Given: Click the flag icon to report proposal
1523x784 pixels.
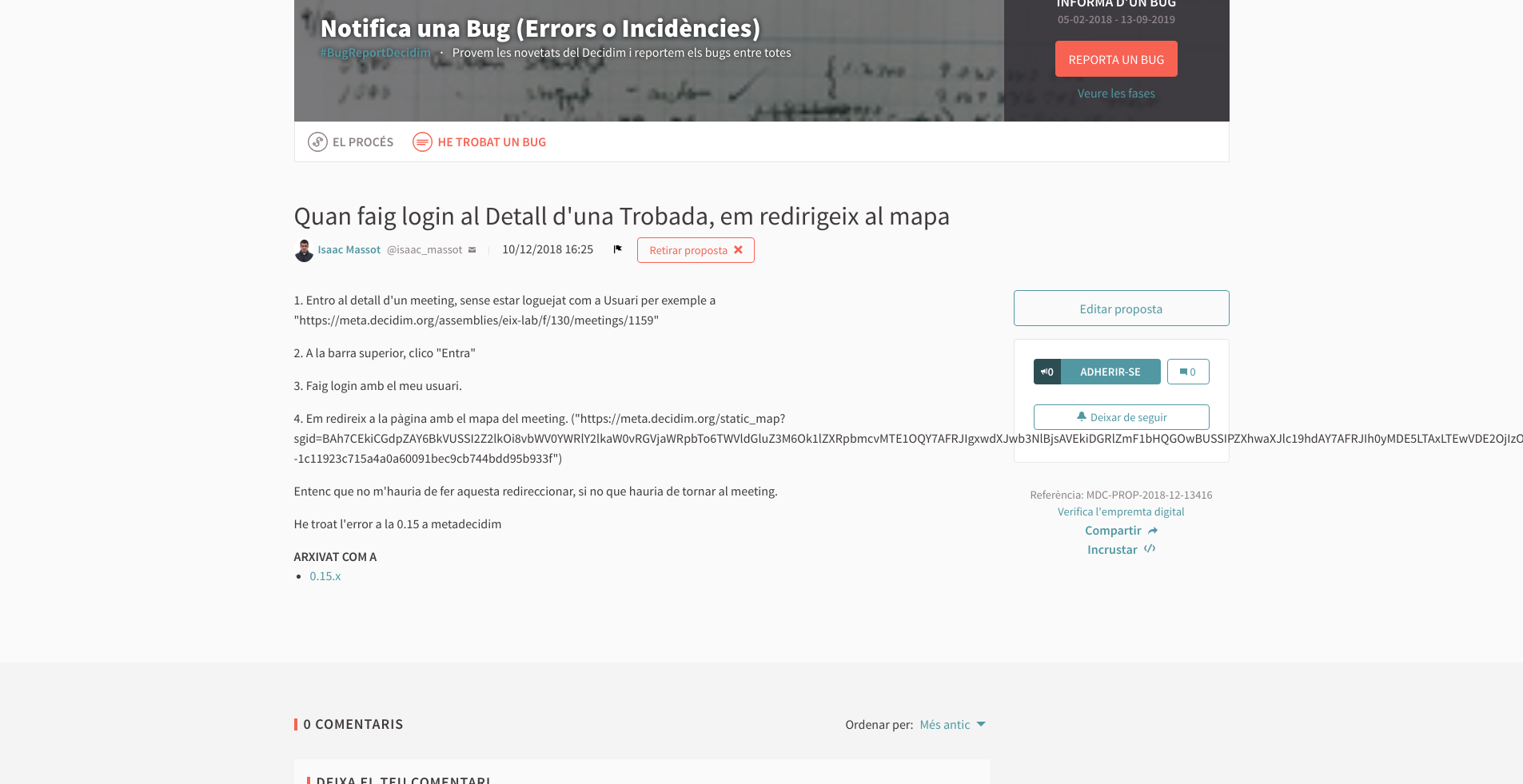Looking at the screenshot, I should pyautogui.click(x=617, y=249).
